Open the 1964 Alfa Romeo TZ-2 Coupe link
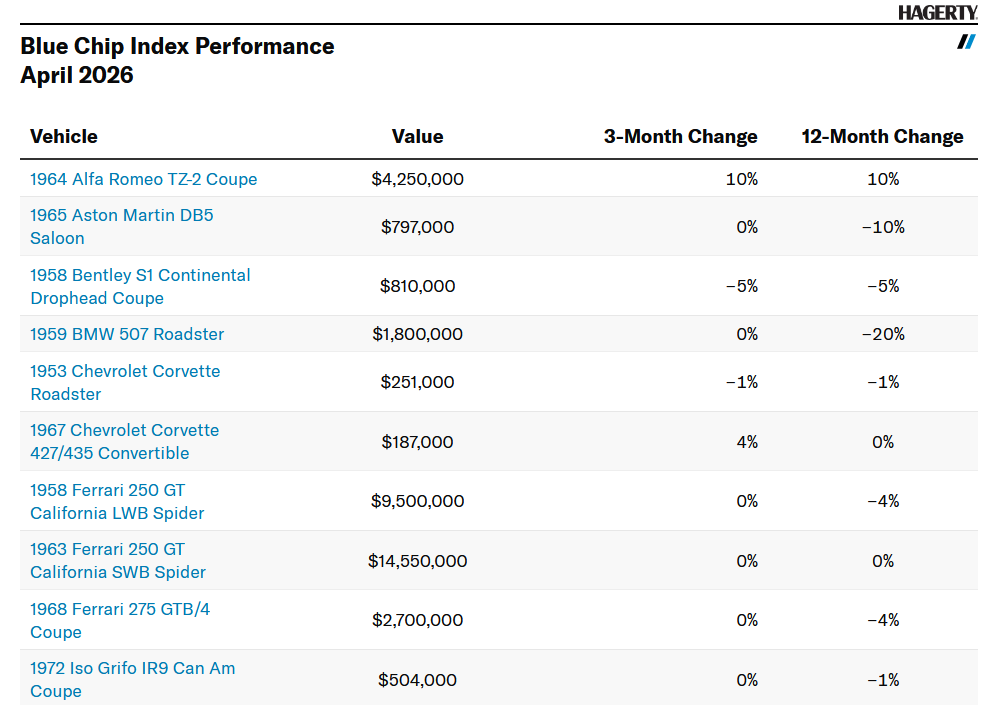The image size is (988, 705). [x=143, y=179]
